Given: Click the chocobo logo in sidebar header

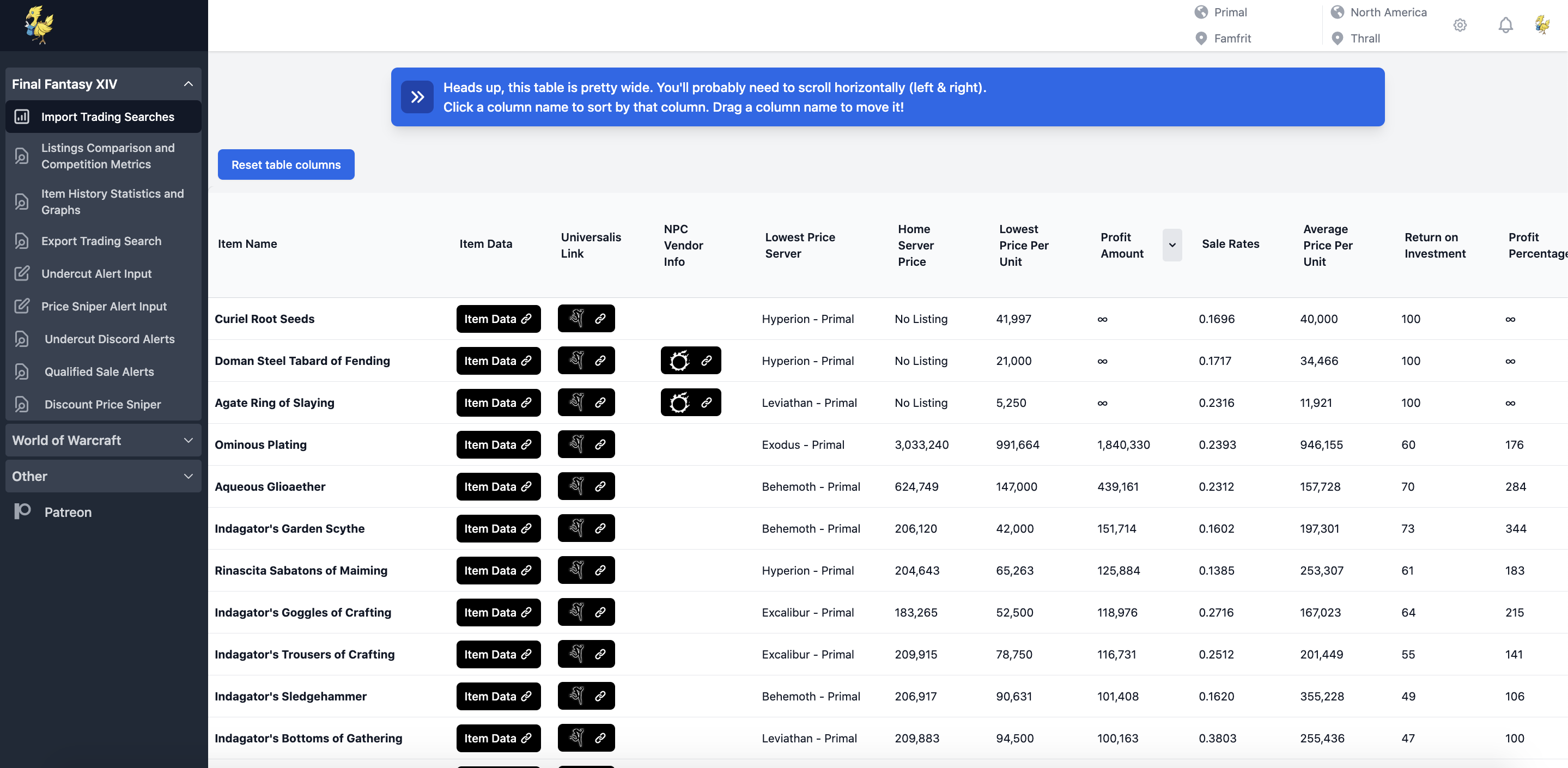Looking at the screenshot, I should 40,25.
